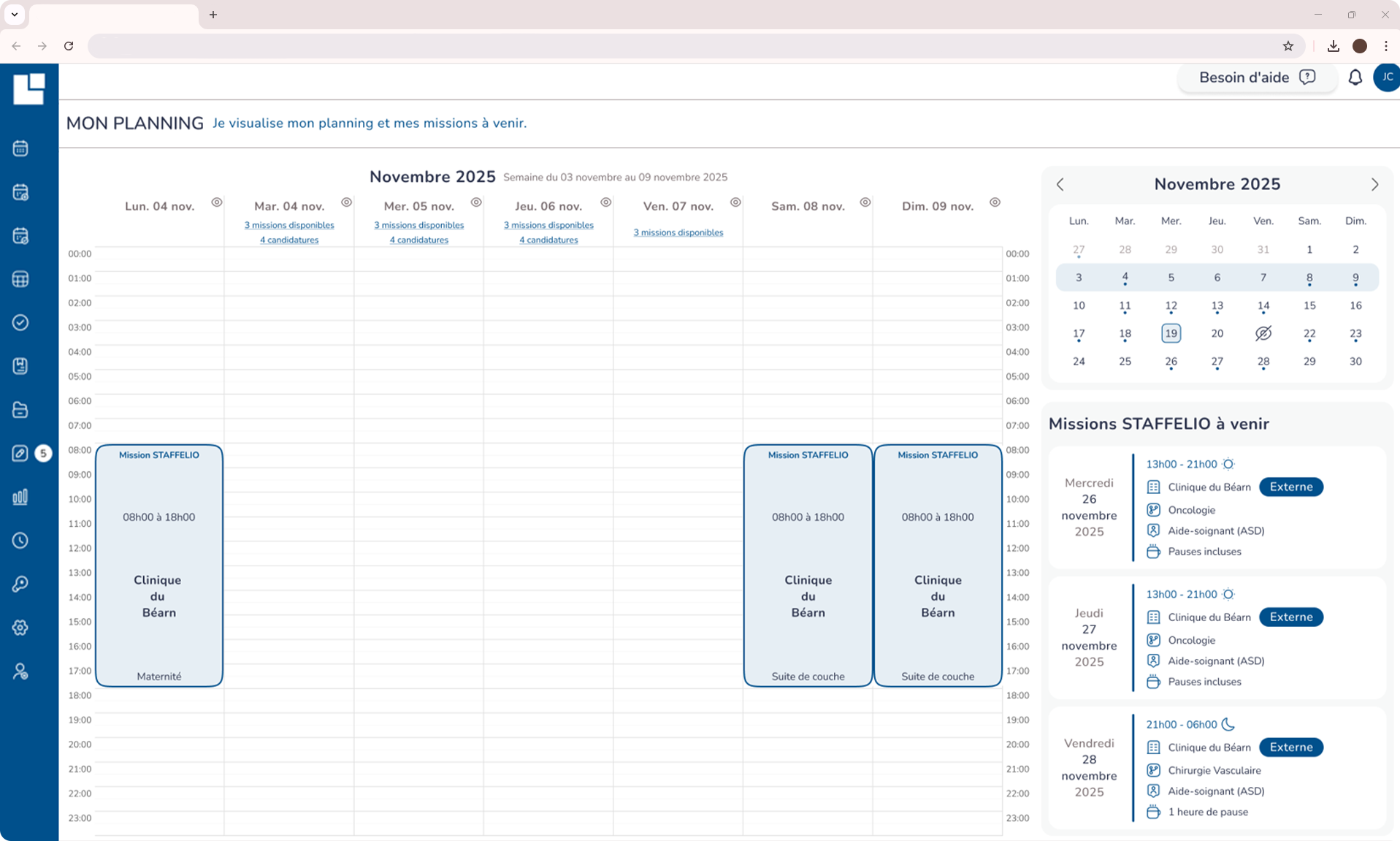Select day 19 in the mini calendar

1171,334
